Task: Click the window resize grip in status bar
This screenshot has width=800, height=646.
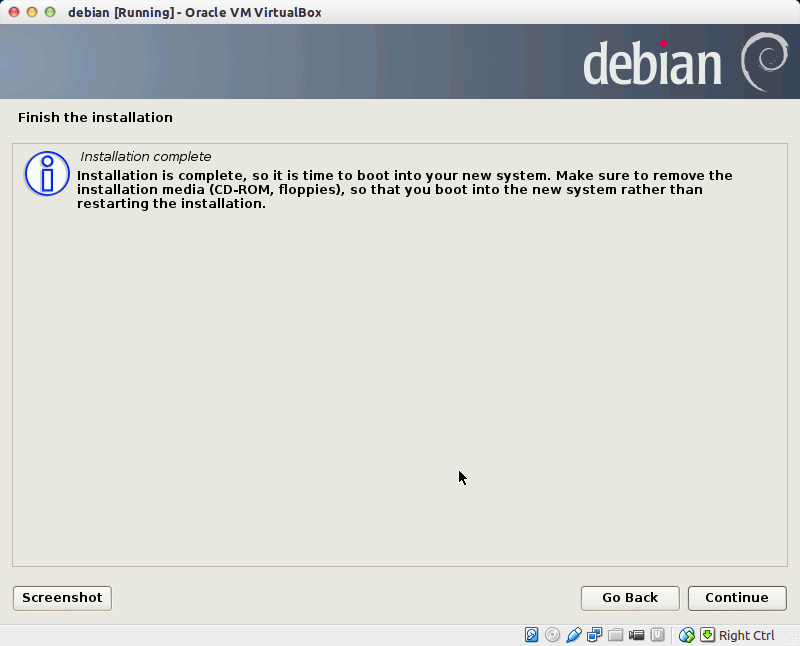Action: pyautogui.click(x=794, y=640)
